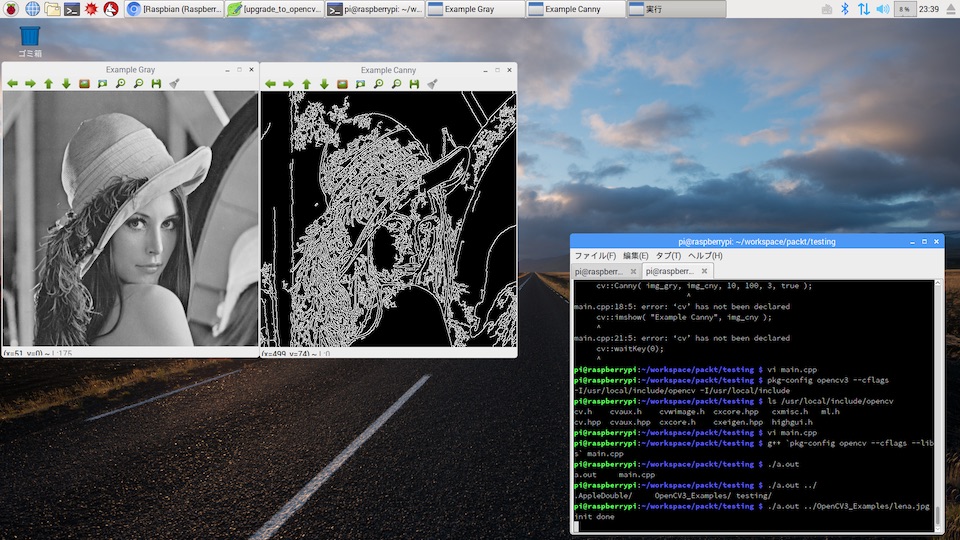Screen dimensions: 960x540
Task: Show the CPU usage monitor
Action: click(904, 9)
